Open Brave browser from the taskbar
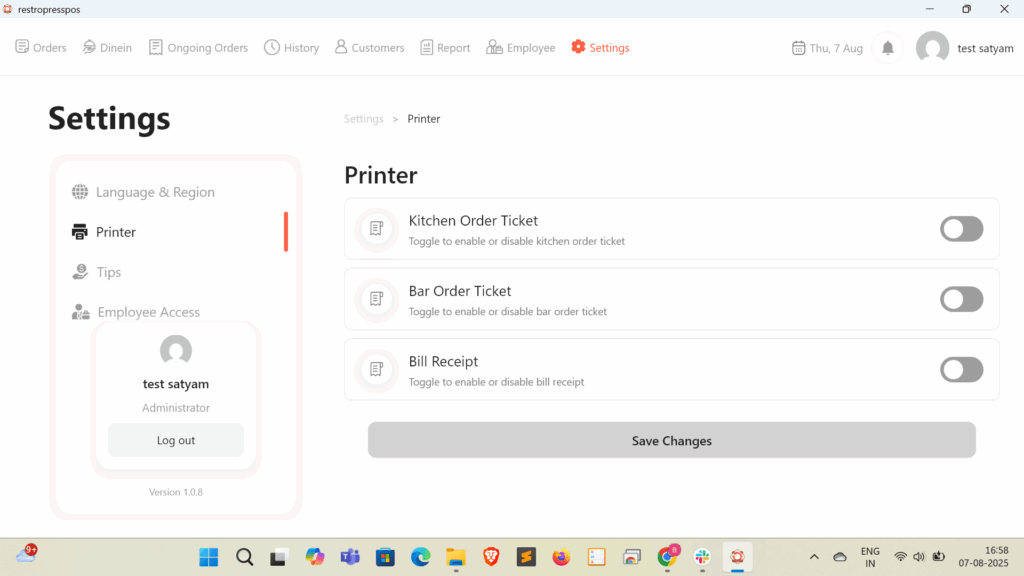 pos(490,557)
